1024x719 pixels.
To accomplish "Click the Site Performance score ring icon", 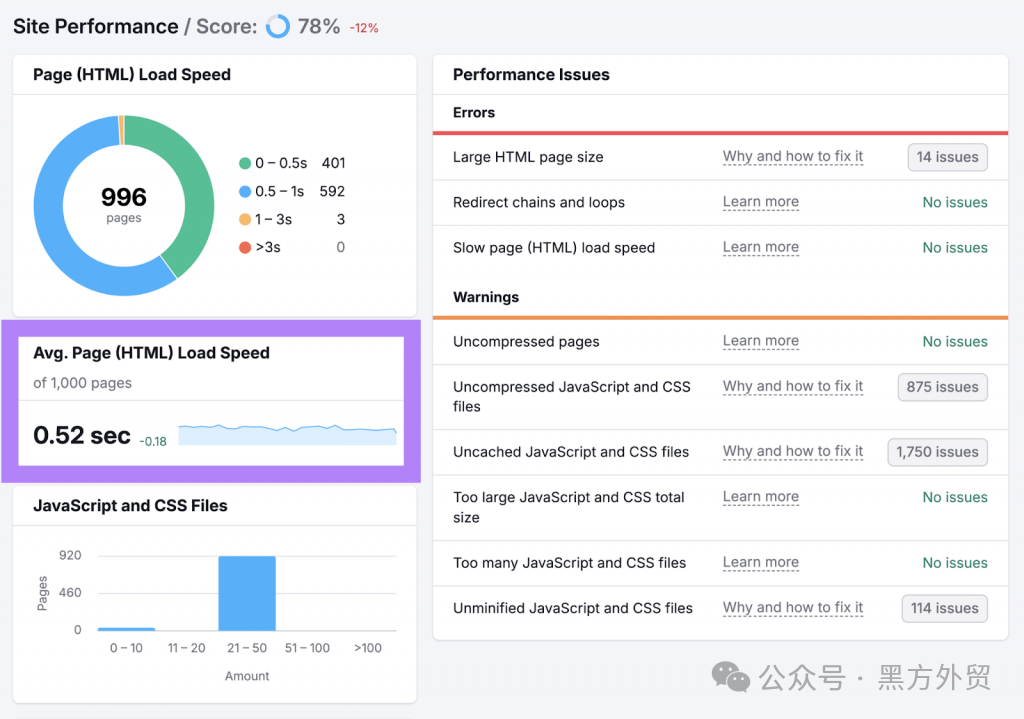I will click(x=278, y=27).
